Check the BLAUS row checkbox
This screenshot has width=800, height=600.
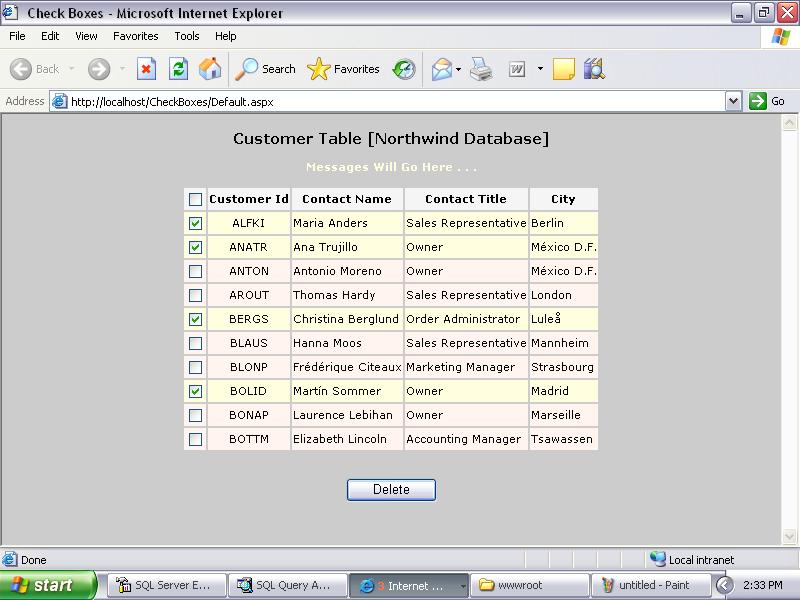195,343
